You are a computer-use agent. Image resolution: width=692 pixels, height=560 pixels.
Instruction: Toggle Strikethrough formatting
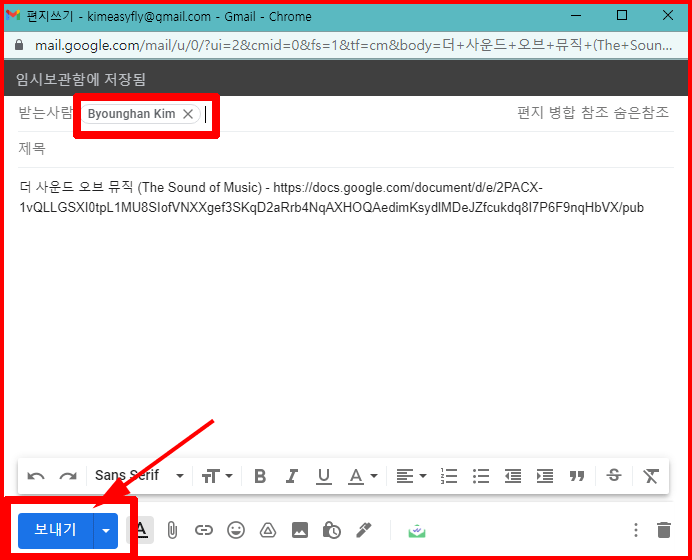(x=614, y=475)
